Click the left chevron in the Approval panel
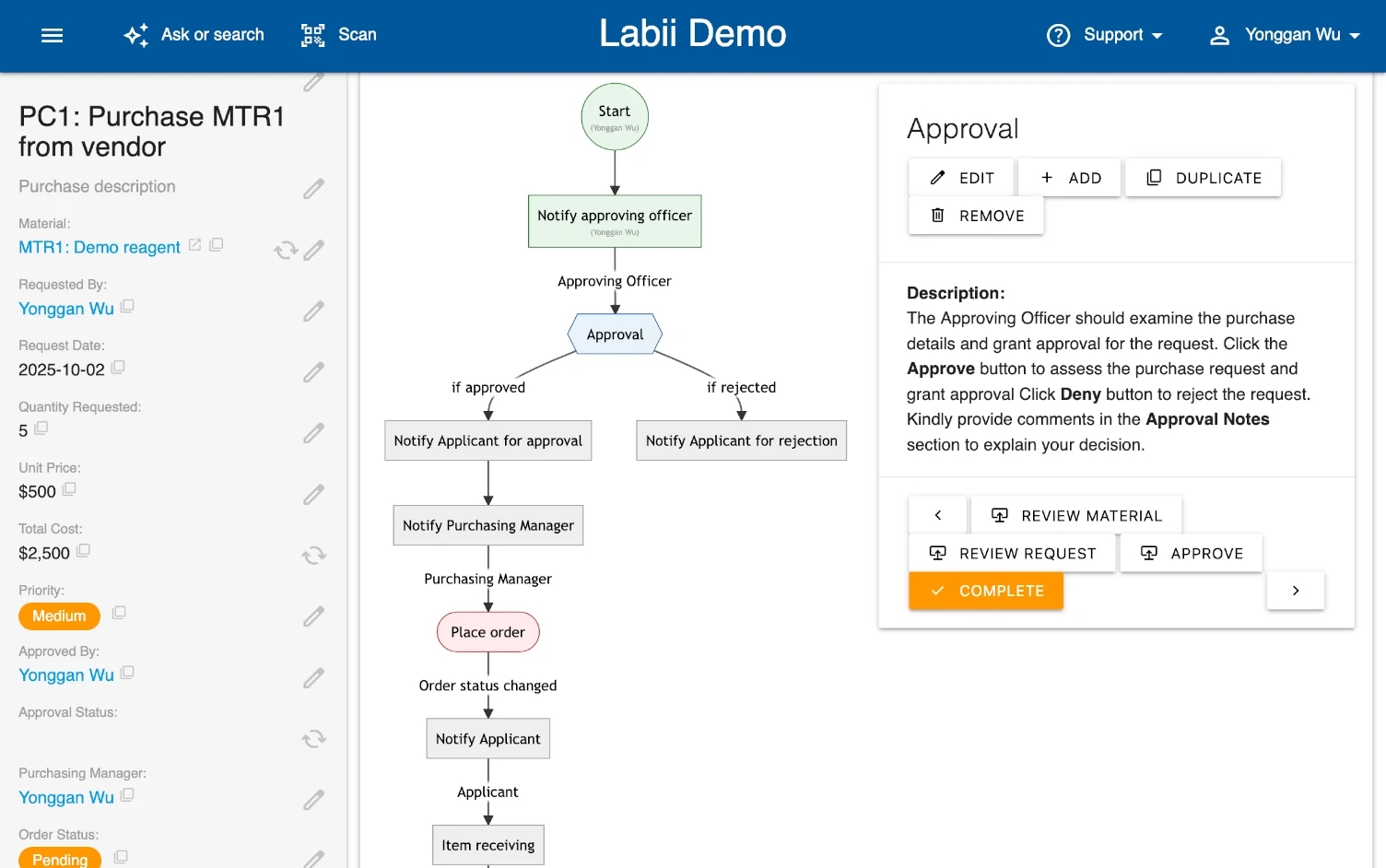The width and height of the screenshot is (1386, 868). [937, 515]
